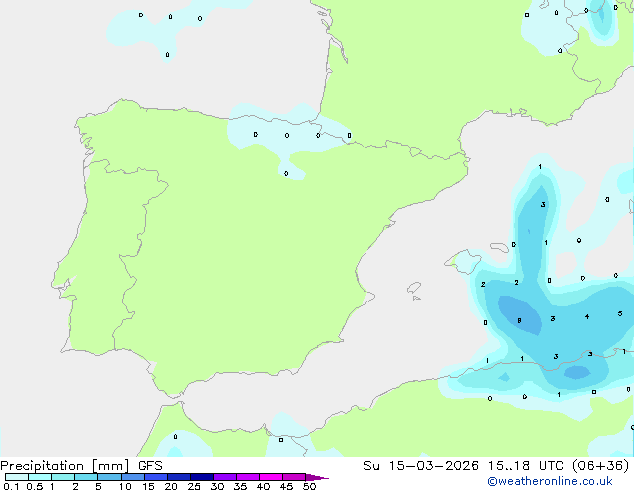Click the legend label '15'

click(x=148, y=486)
